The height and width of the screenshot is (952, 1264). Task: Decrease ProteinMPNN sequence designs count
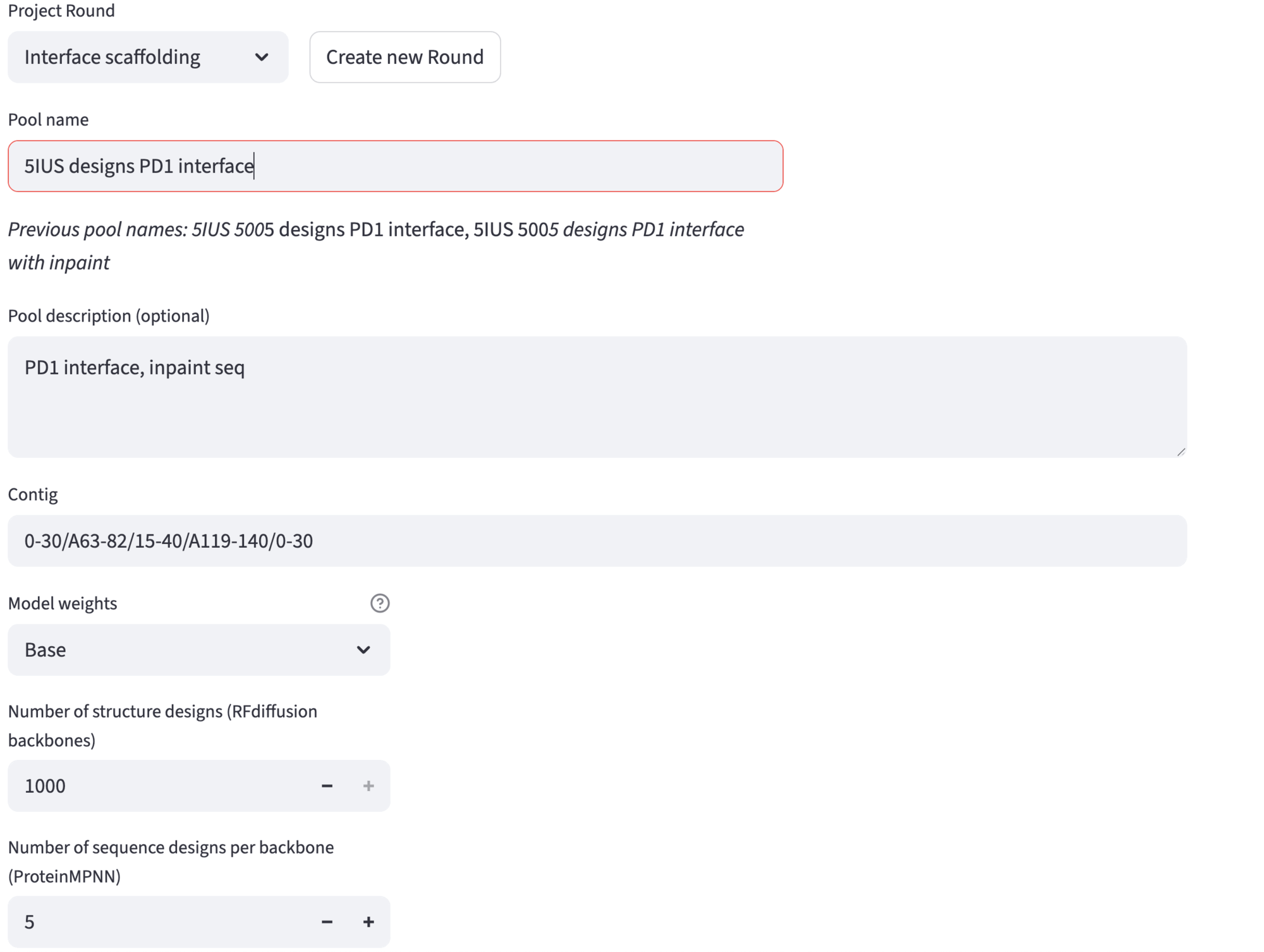pyautogui.click(x=327, y=922)
